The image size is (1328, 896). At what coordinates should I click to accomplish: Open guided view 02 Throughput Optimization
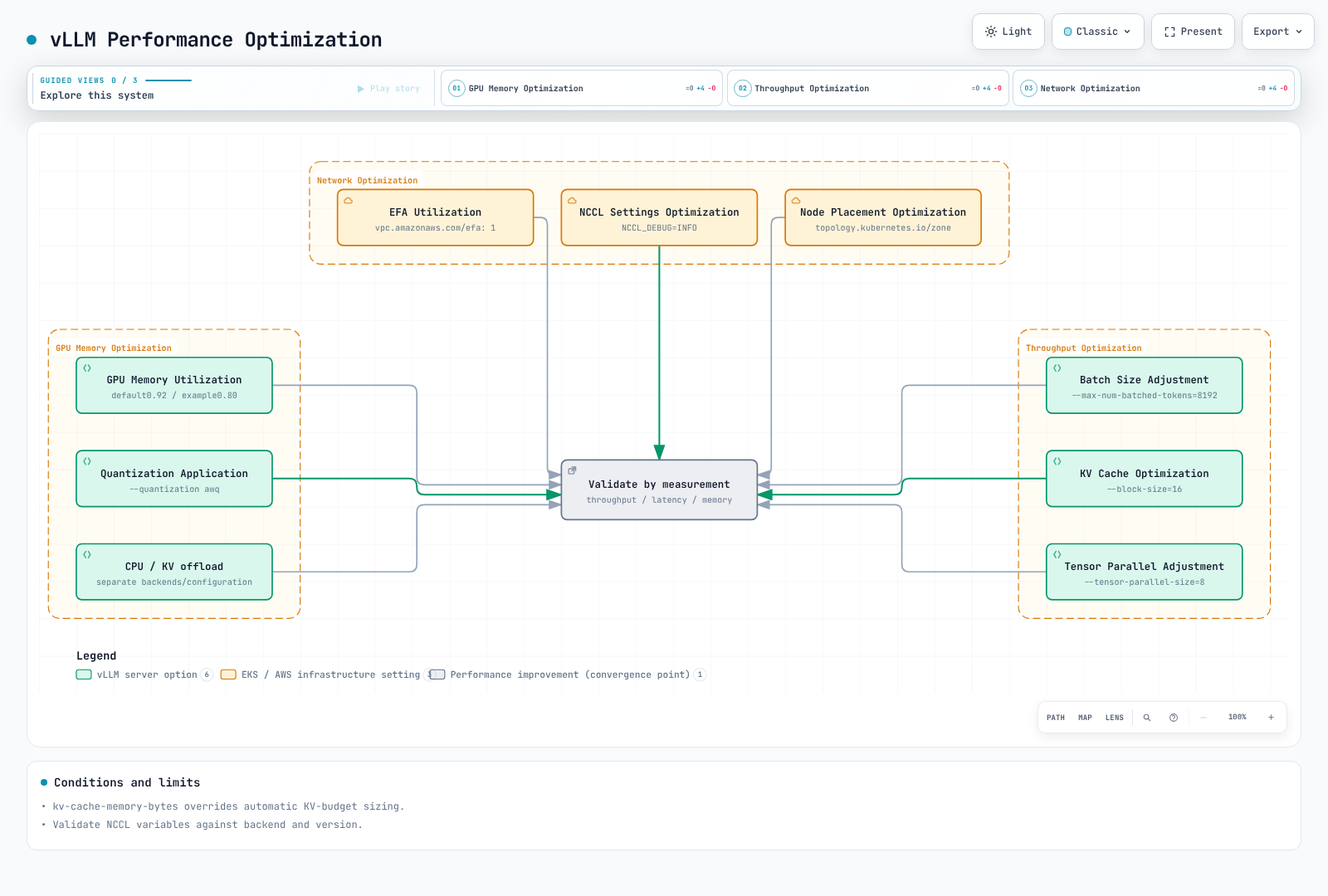867,88
